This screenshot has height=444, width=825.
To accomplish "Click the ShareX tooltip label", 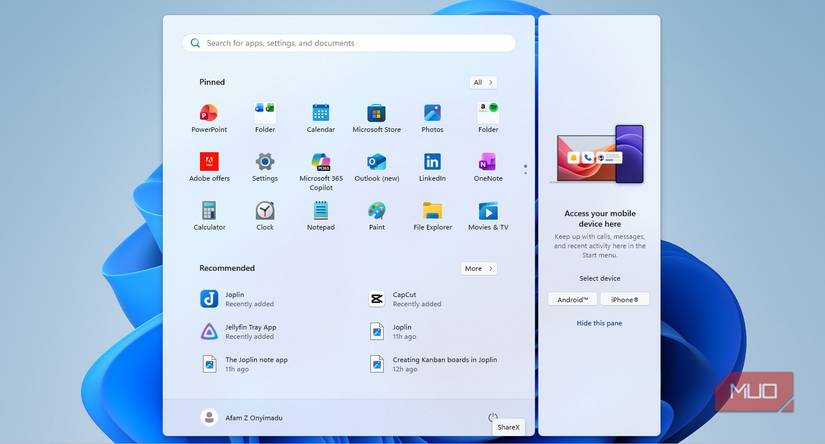I will [x=508, y=427].
